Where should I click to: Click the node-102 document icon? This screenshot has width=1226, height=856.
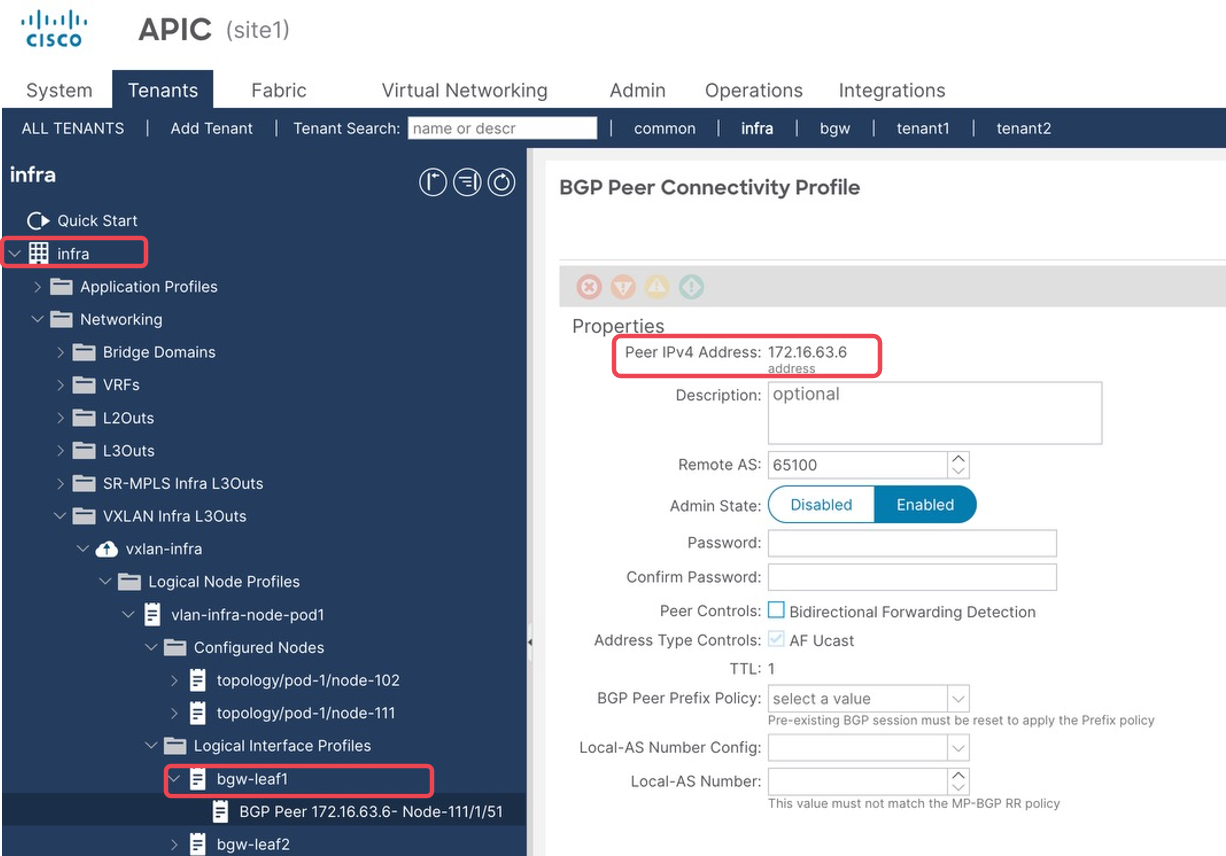tap(197, 681)
